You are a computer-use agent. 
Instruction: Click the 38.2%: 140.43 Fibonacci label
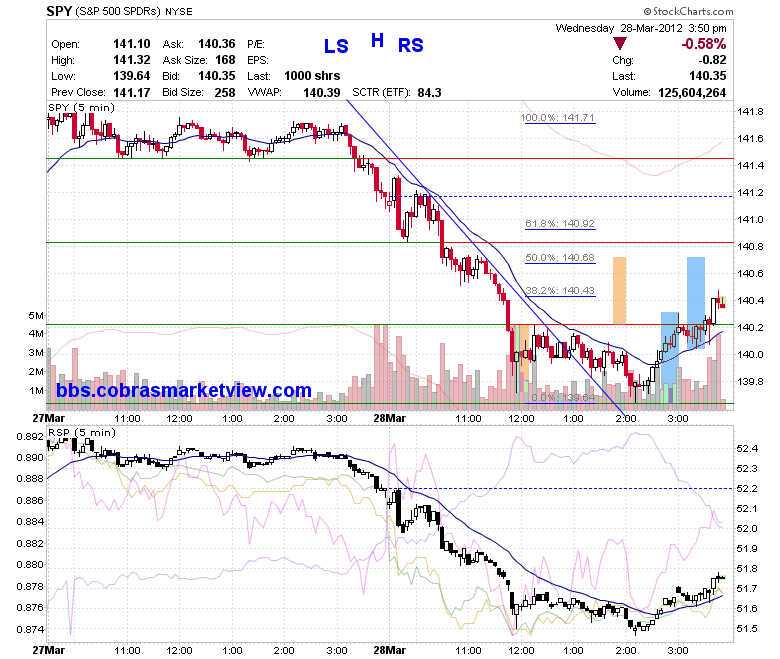pyautogui.click(x=560, y=290)
